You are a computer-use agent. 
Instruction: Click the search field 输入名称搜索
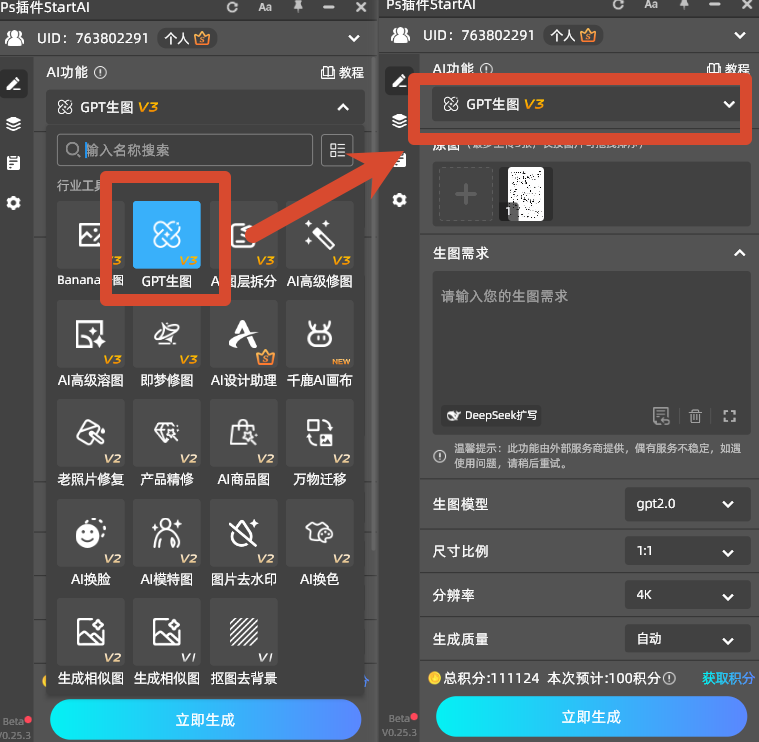[x=185, y=150]
